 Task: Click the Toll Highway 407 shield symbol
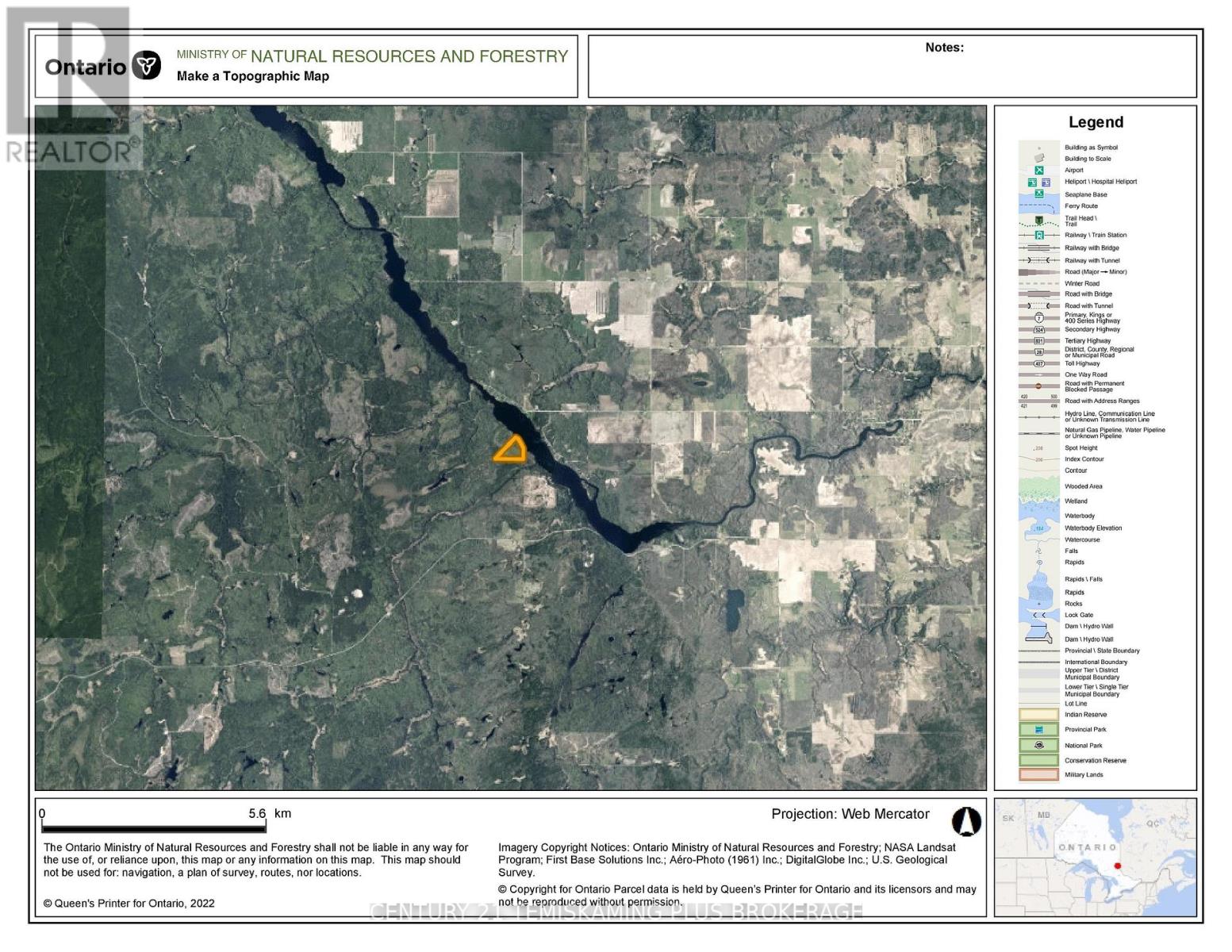(1038, 363)
